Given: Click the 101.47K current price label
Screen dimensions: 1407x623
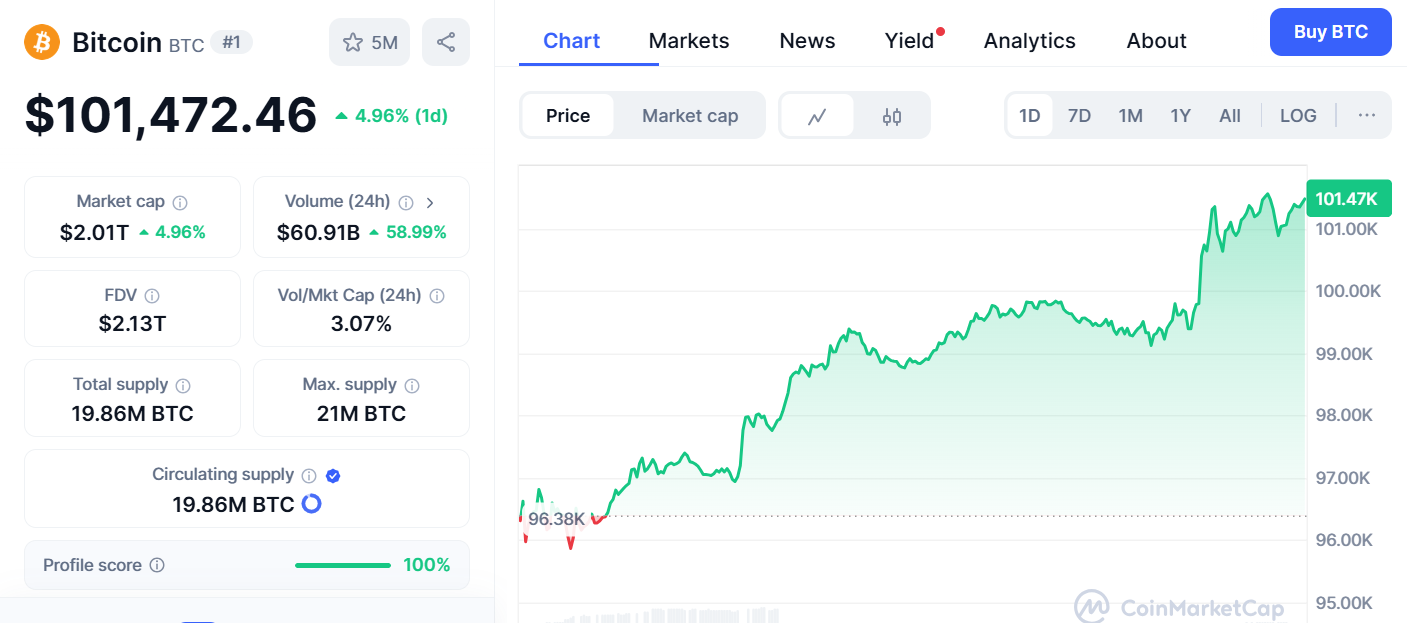Looking at the screenshot, I should (x=1347, y=199).
